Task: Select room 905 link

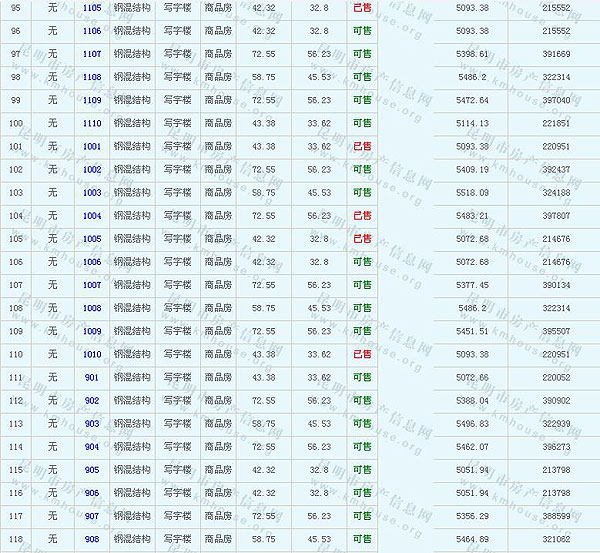Action: tap(92, 470)
